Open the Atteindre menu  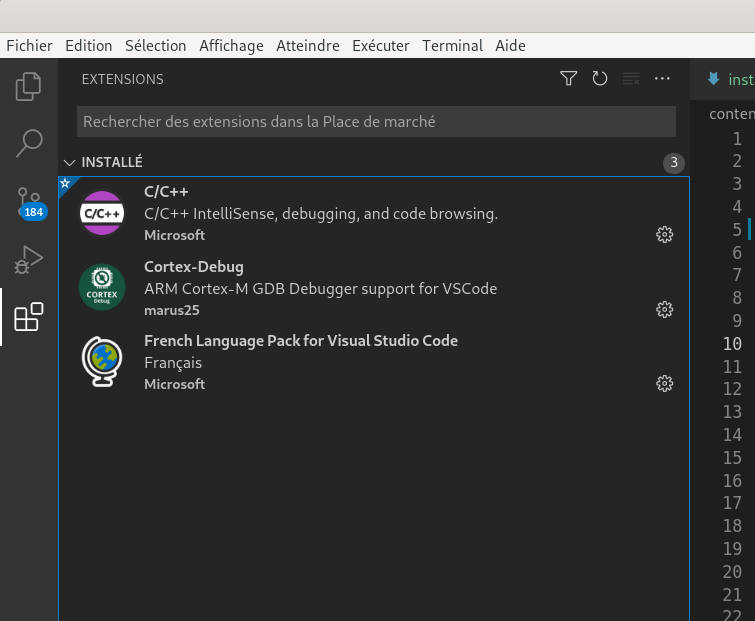click(308, 46)
